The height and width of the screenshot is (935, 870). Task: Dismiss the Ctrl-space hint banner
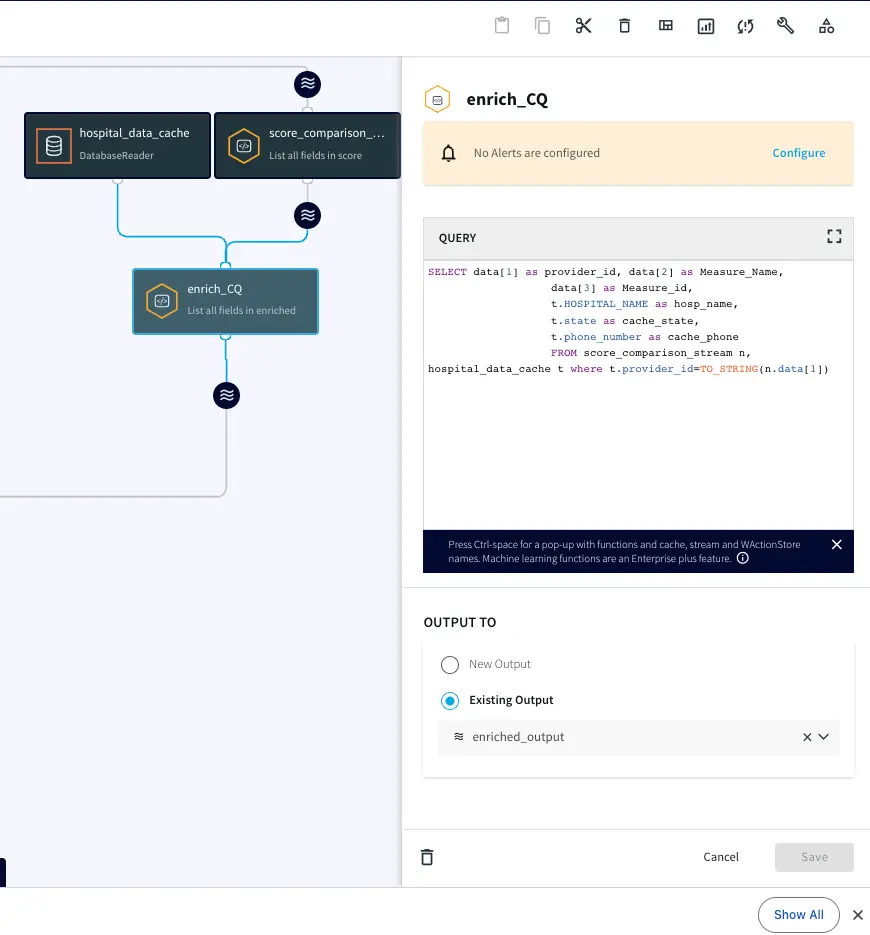click(x=837, y=545)
